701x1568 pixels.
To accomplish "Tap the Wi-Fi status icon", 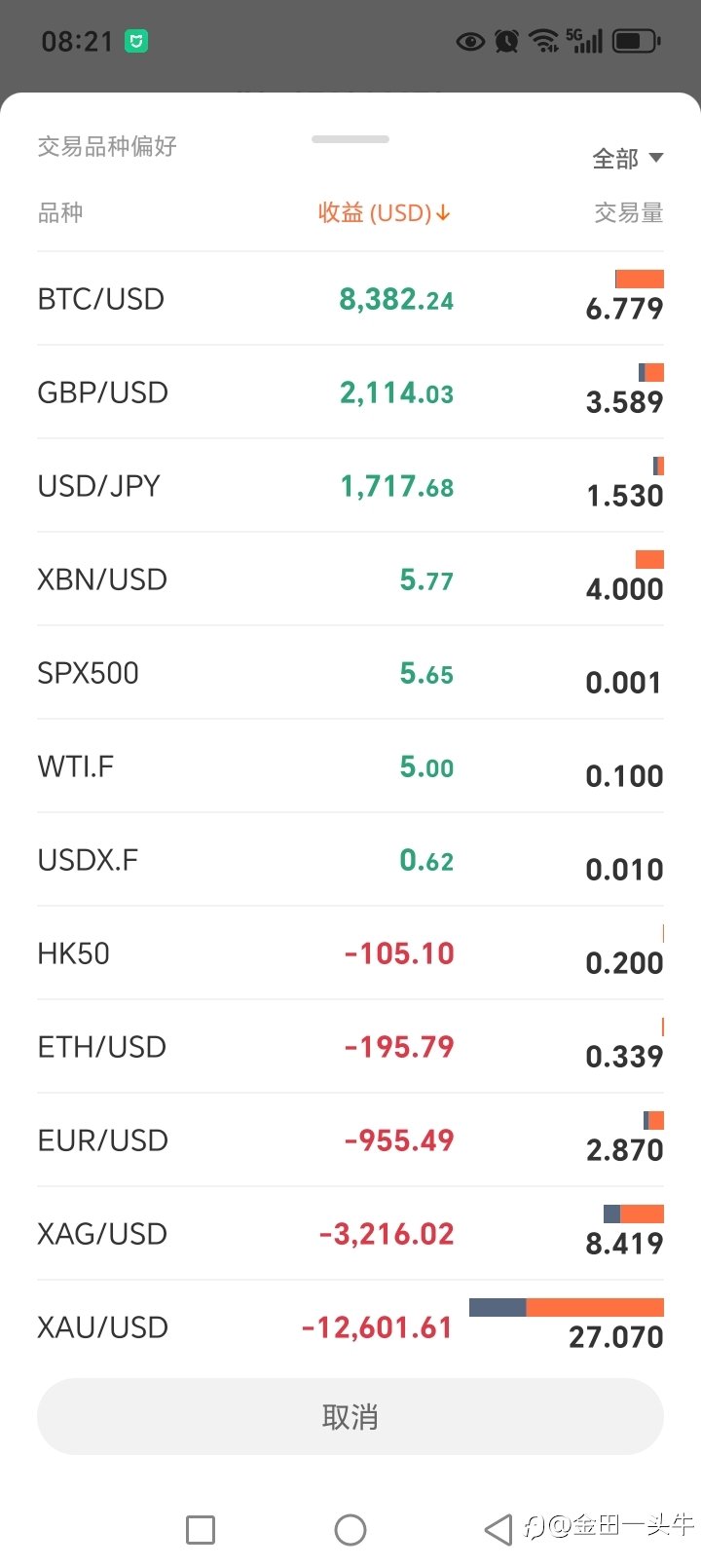I will [543, 41].
